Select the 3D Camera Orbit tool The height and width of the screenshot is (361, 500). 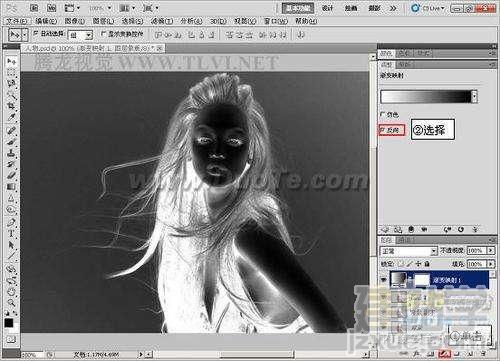pyautogui.click(x=11, y=280)
